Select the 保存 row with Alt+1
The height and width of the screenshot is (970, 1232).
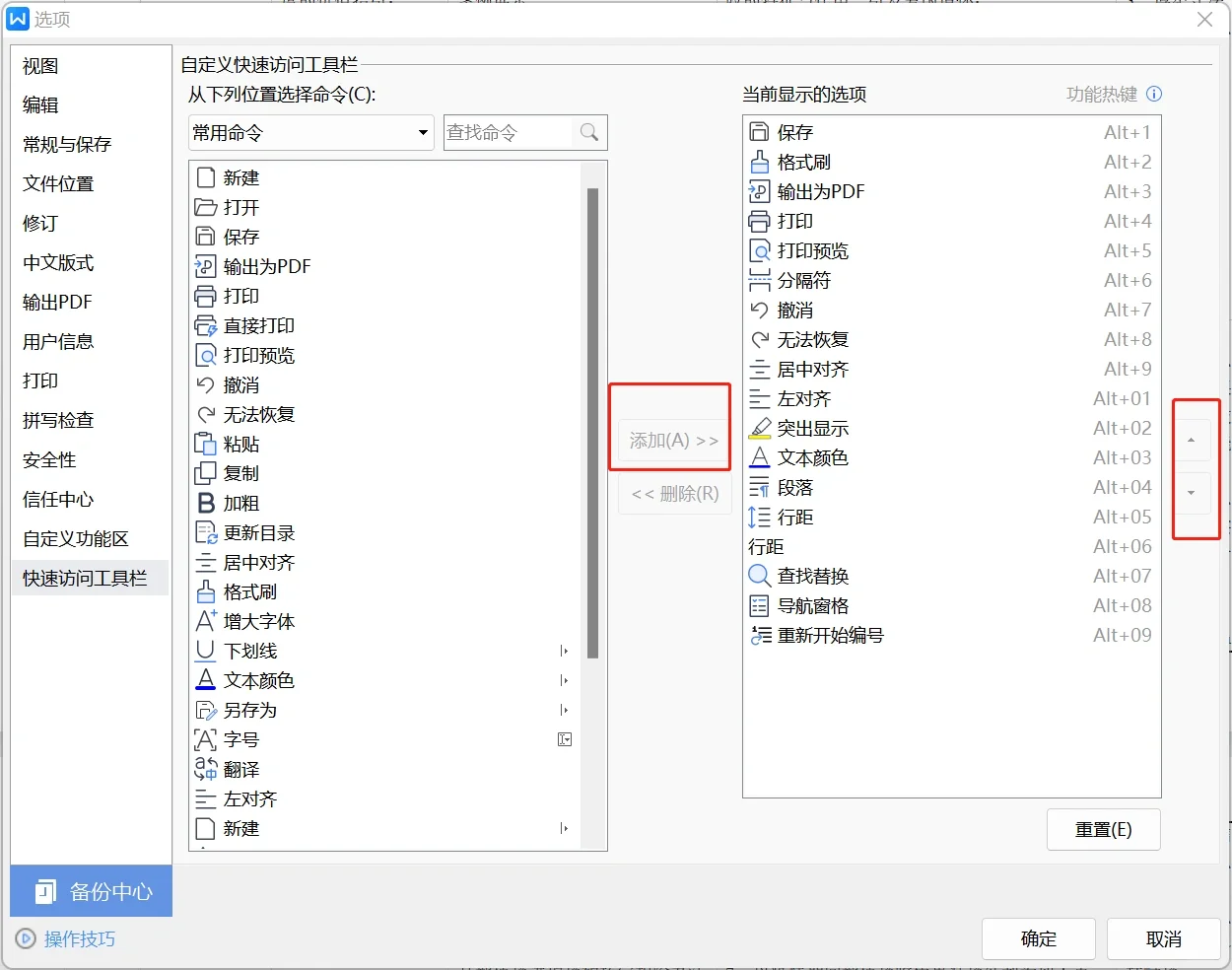coord(951,132)
